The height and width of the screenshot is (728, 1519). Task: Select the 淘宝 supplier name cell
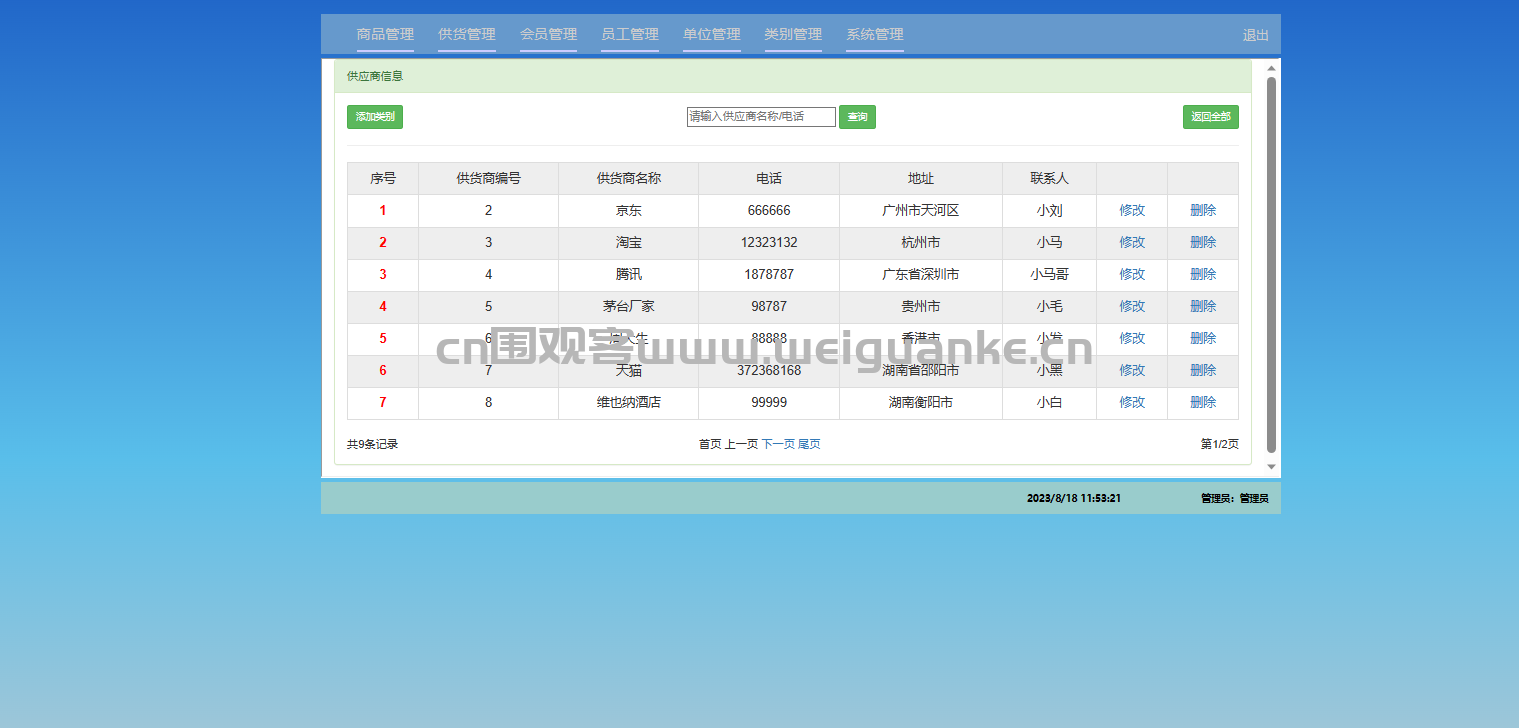pos(629,242)
